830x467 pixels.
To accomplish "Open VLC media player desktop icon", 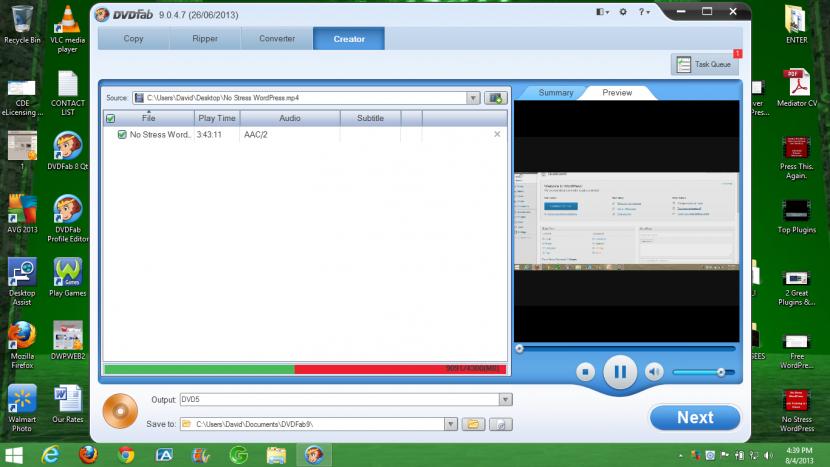I will (x=68, y=29).
